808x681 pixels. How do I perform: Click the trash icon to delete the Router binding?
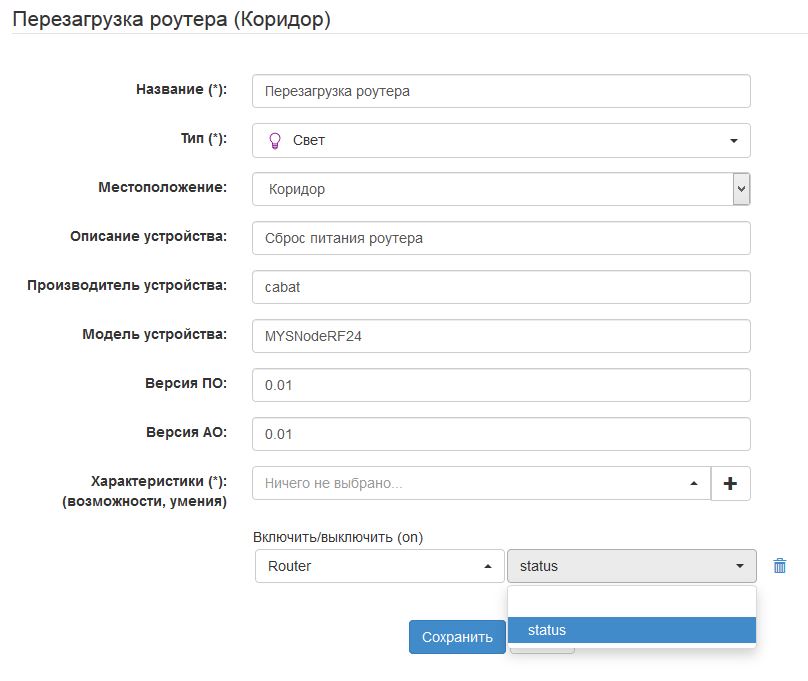tap(779, 565)
